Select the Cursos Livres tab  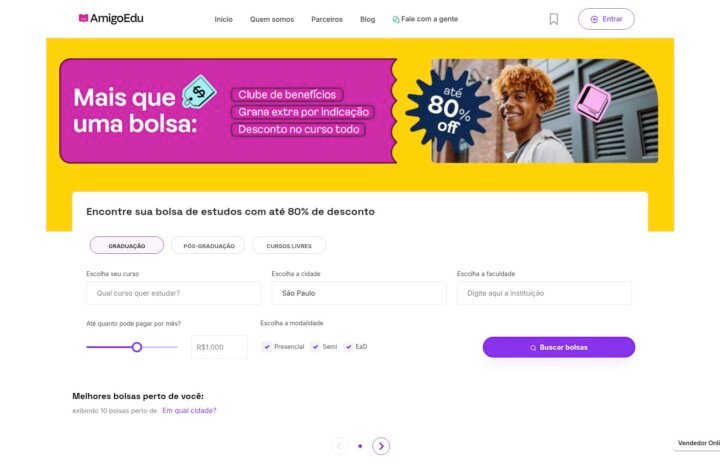[289, 246]
